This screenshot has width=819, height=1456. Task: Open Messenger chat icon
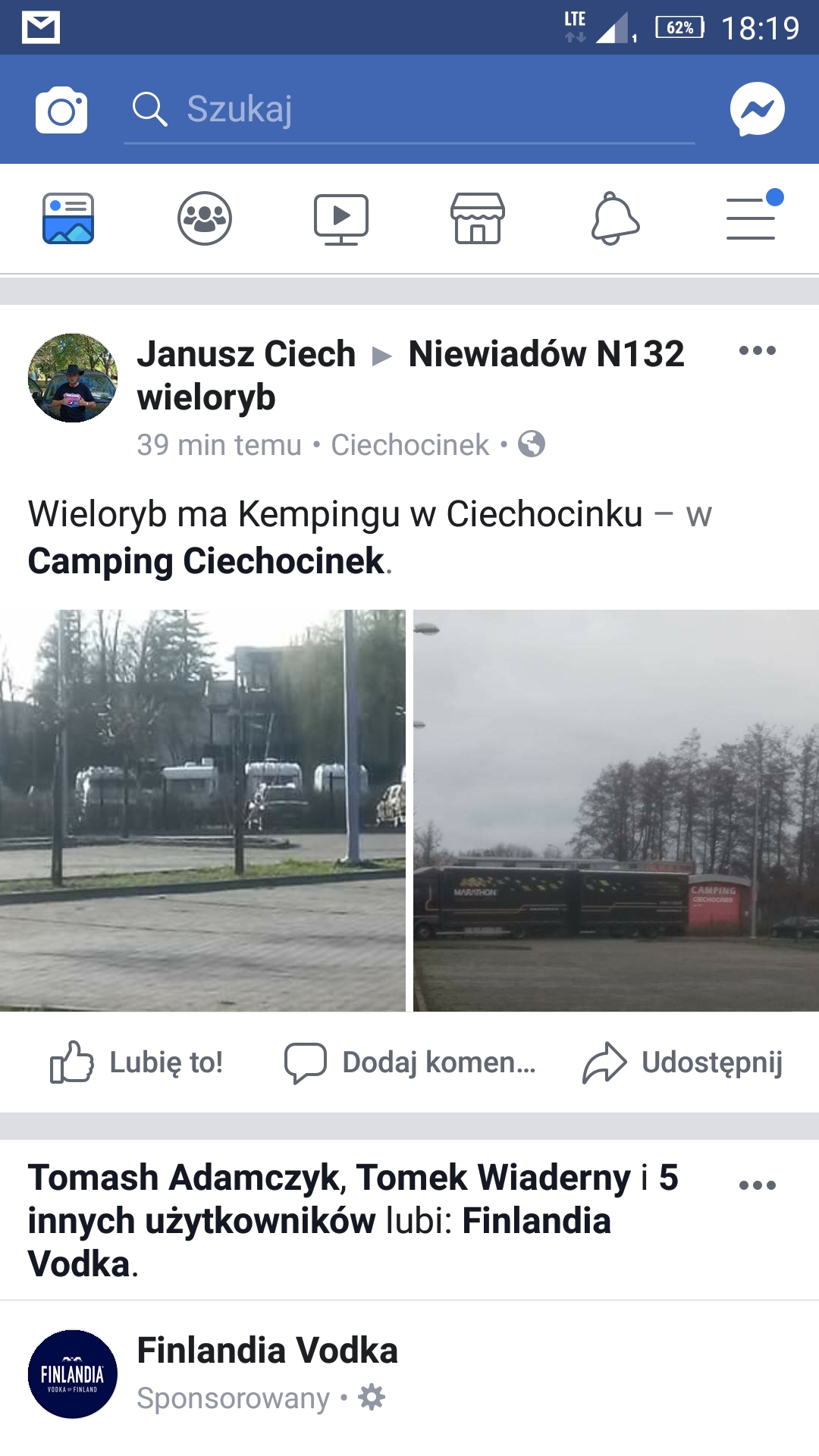click(x=757, y=109)
